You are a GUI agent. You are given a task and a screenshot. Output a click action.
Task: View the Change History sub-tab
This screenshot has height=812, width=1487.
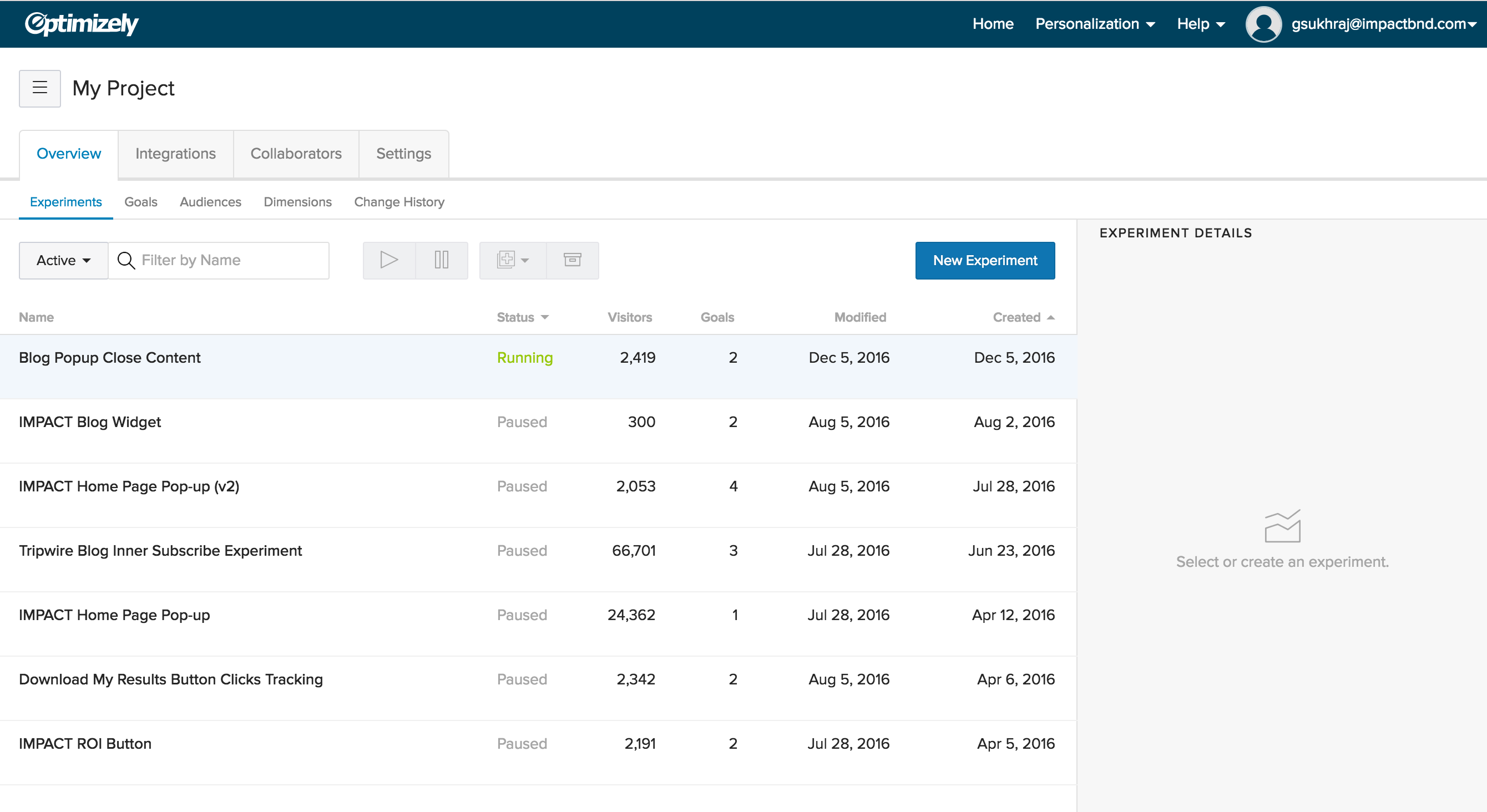[x=399, y=202]
